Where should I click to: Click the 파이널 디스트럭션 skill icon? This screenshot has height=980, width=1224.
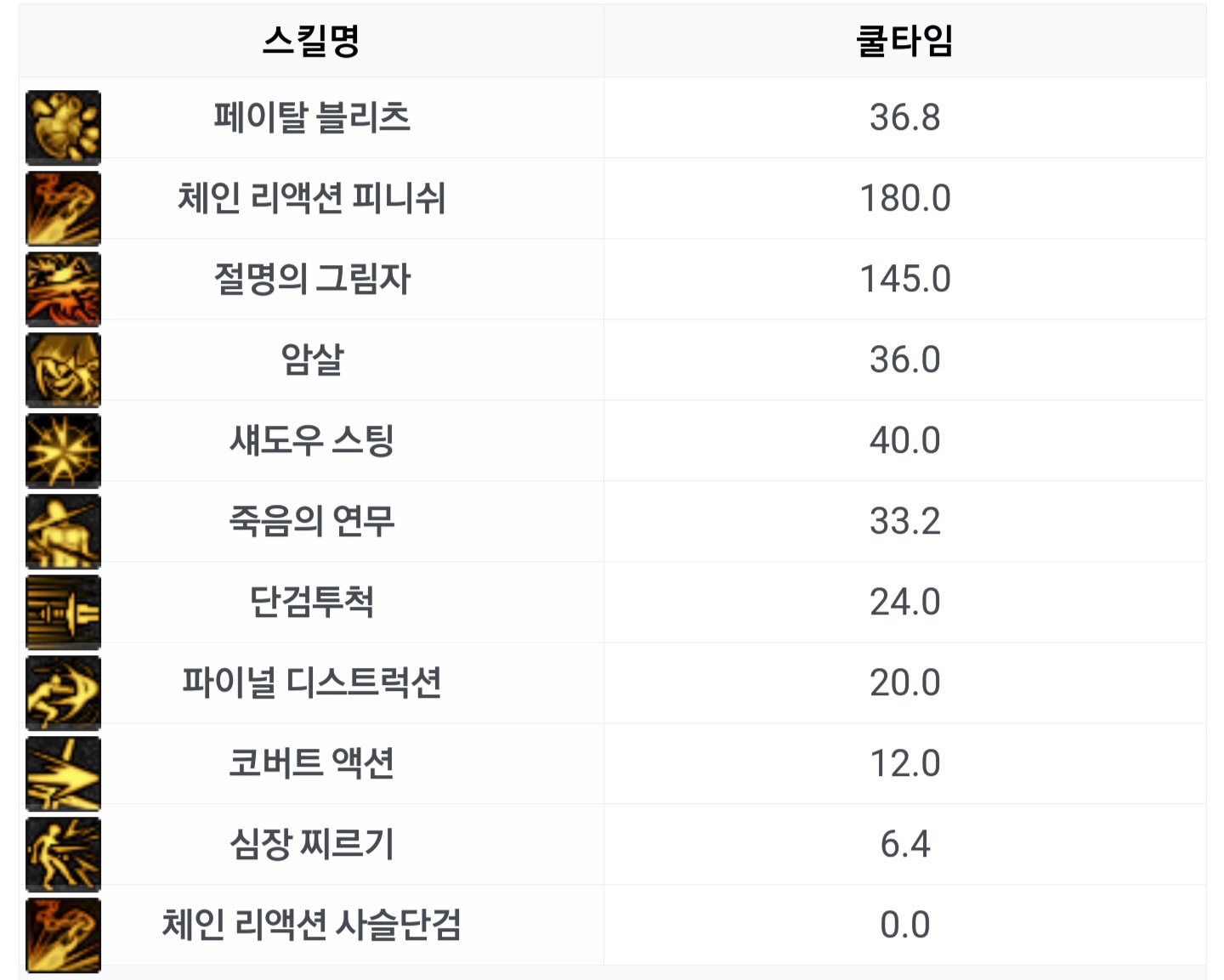pyautogui.click(x=63, y=693)
